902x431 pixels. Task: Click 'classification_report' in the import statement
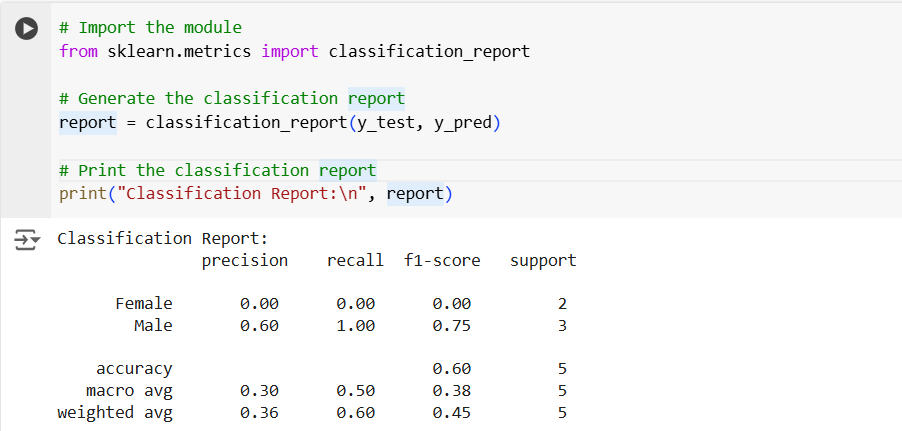point(429,51)
